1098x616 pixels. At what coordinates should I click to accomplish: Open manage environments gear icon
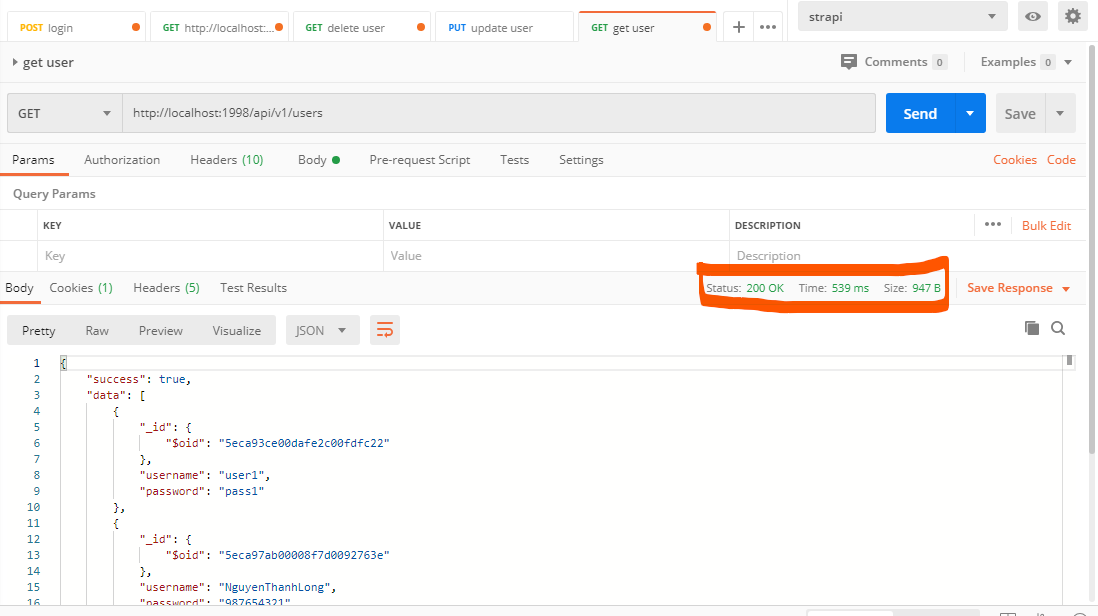(1072, 16)
